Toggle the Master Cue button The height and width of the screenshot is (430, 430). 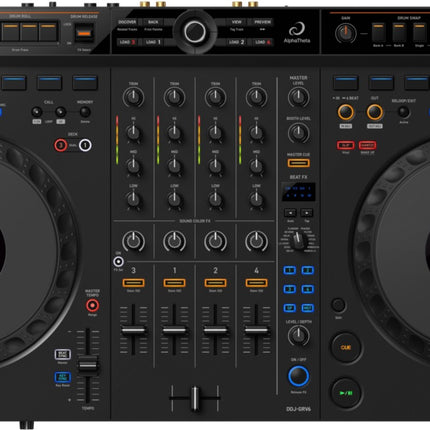(298, 163)
